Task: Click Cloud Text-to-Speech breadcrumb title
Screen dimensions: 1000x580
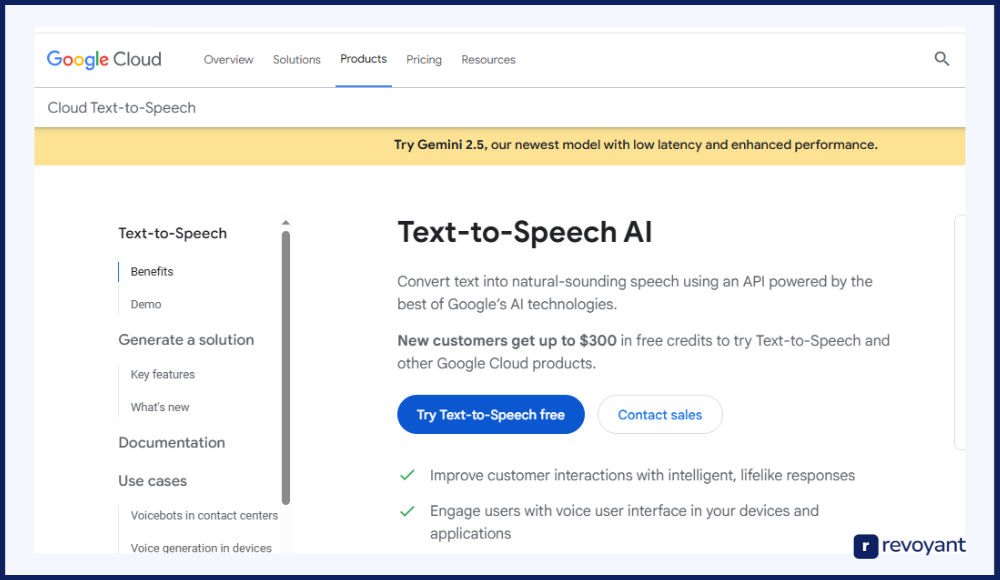Action: coord(122,108)
